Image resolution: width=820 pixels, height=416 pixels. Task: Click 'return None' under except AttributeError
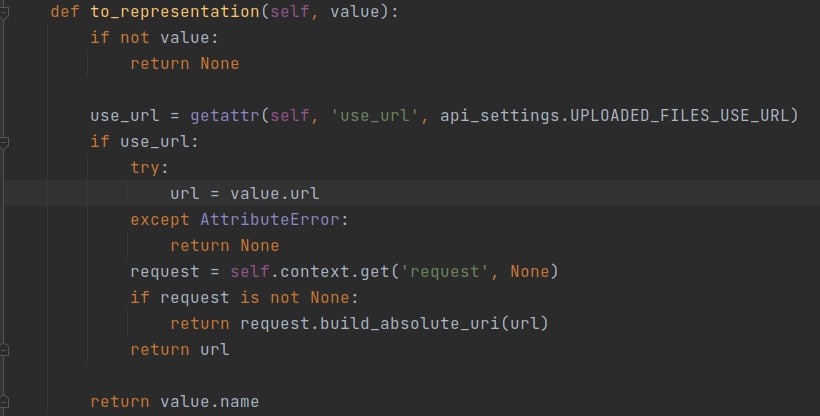pos(225,246)
